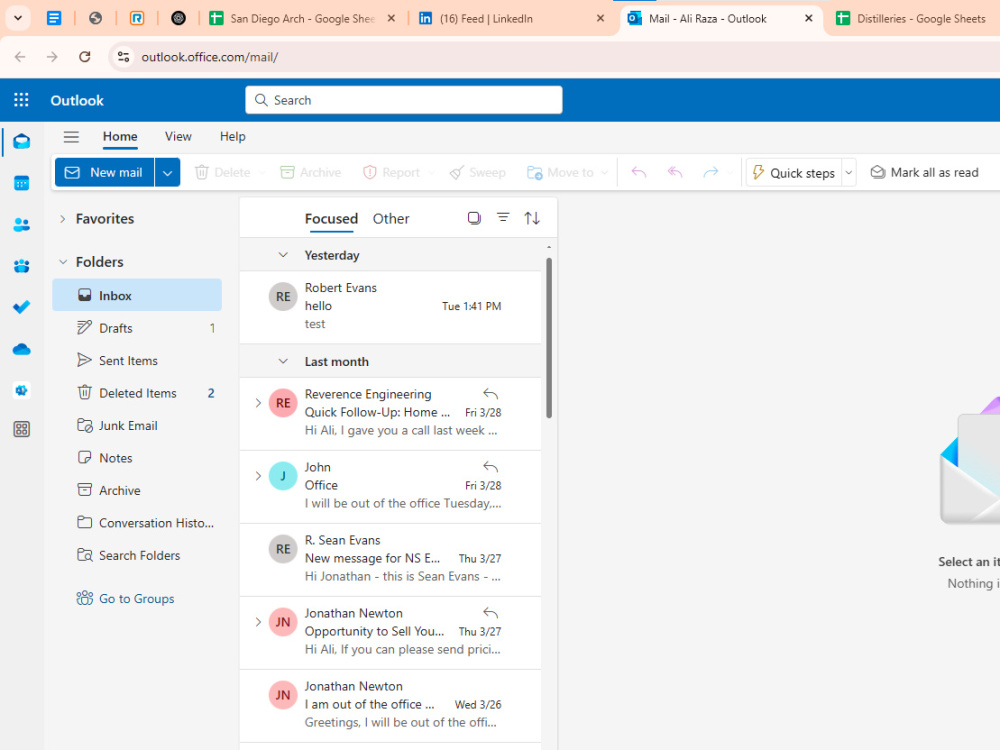Click the Reply all arrow in toolbar
The image size is (1000, 750).
[675, 172]
